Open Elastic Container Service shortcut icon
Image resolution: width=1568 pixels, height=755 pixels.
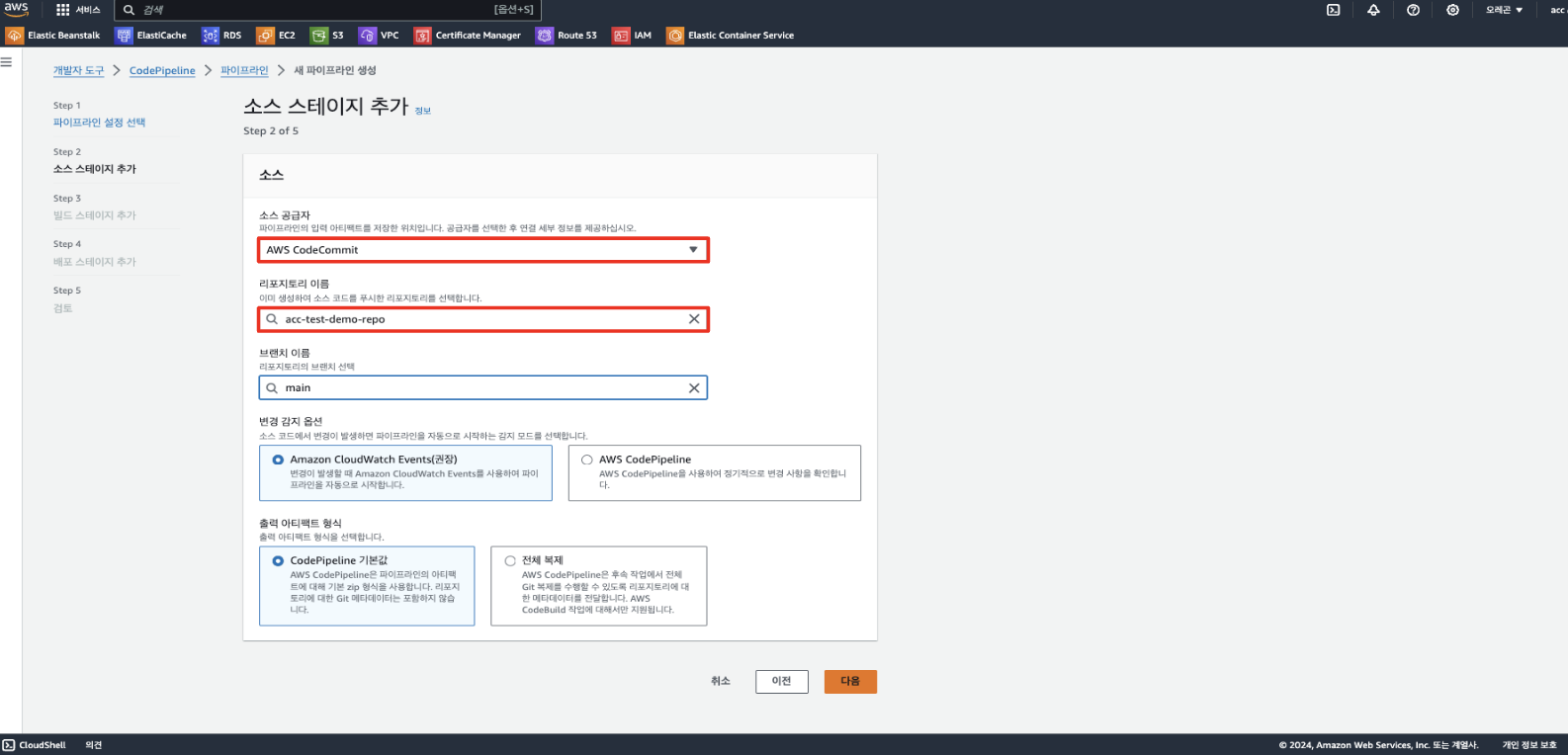coord(675,36)
